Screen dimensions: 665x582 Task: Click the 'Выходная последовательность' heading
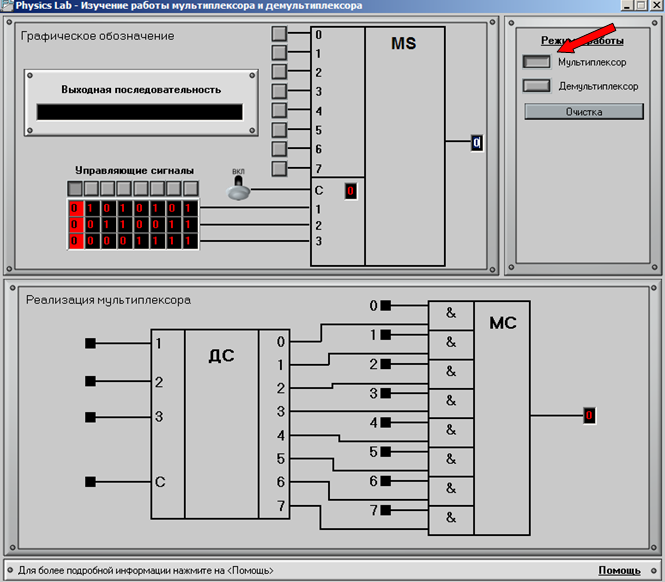tap(141, 90)
